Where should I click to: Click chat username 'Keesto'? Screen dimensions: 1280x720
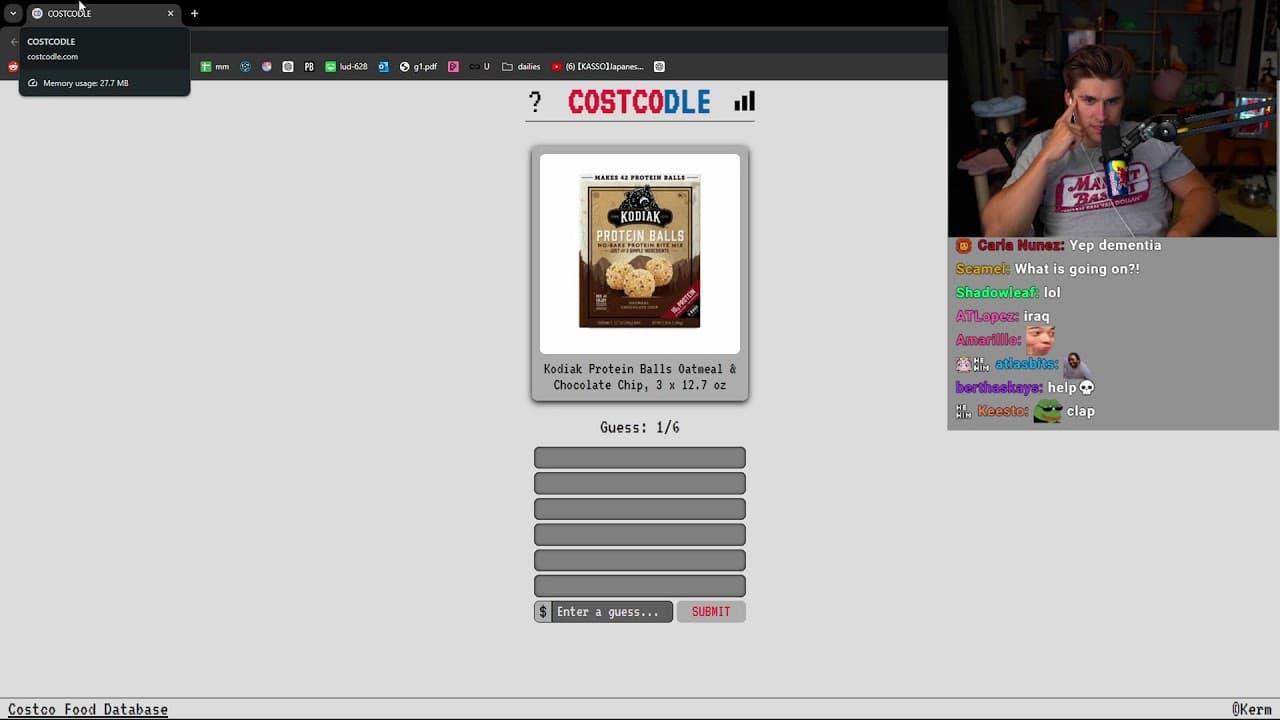pos(1003,412)
